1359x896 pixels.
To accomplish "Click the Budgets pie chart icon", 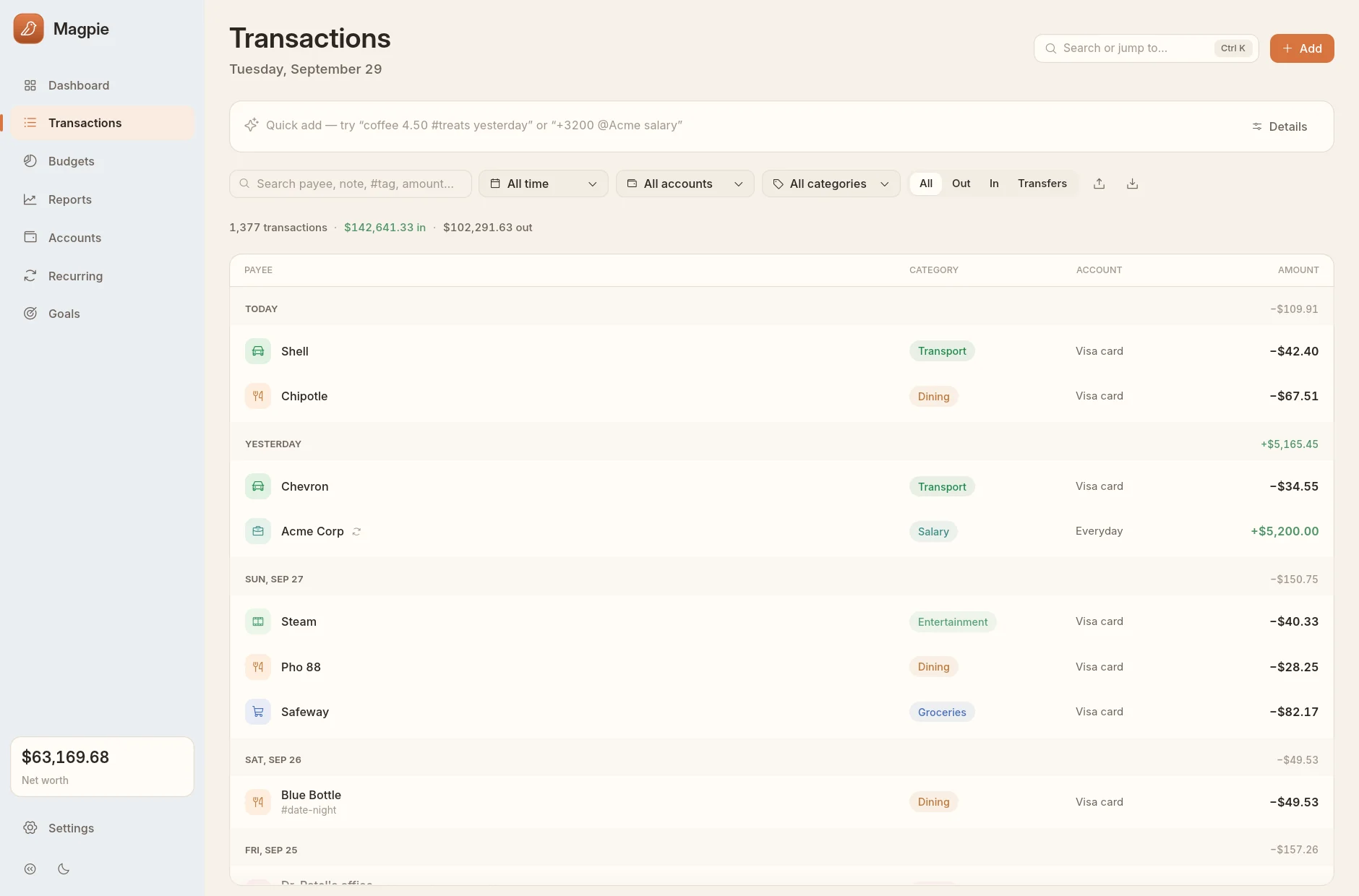I will coord(30,161).
